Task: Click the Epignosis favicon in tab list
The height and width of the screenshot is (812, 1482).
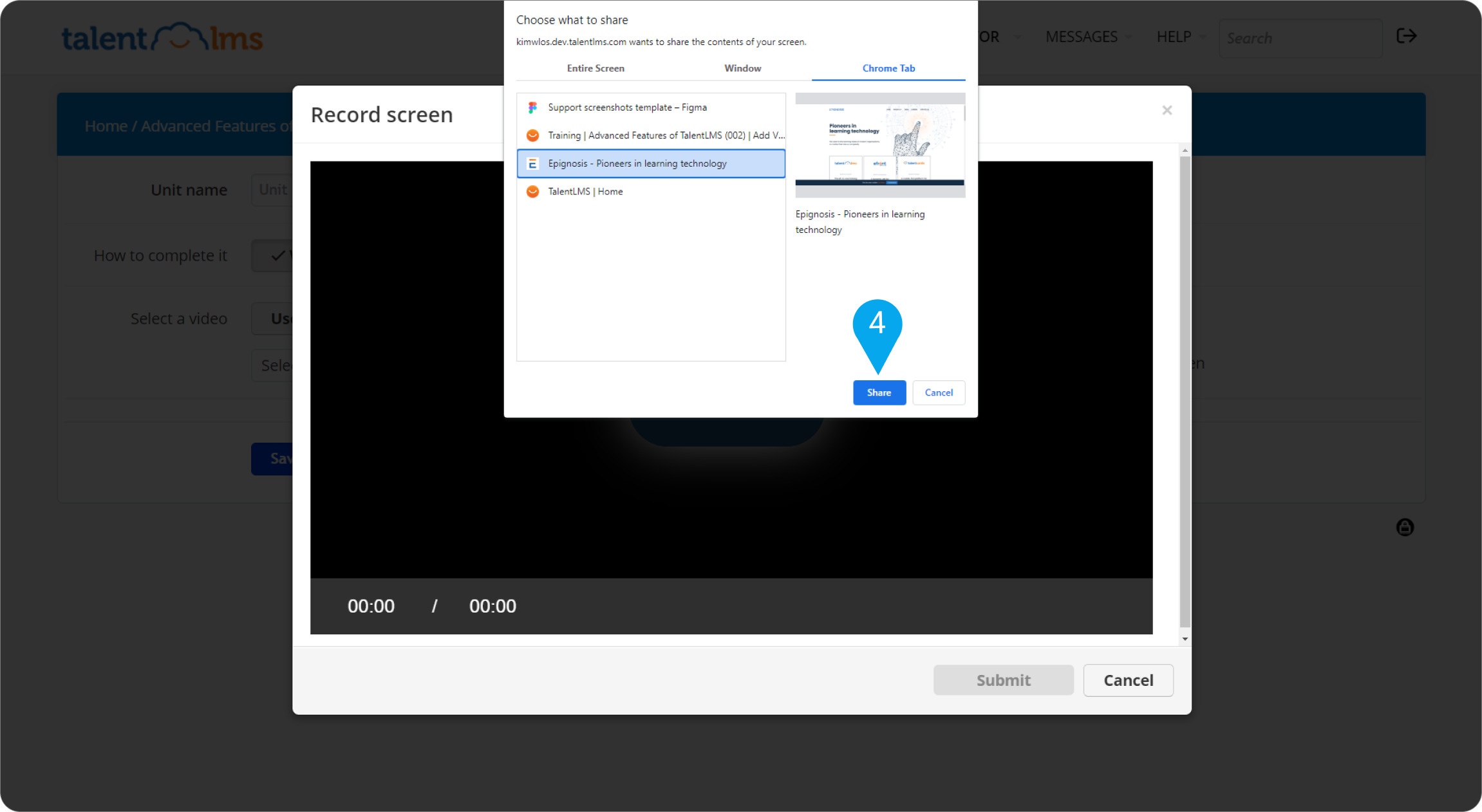Action: point(532,163)
